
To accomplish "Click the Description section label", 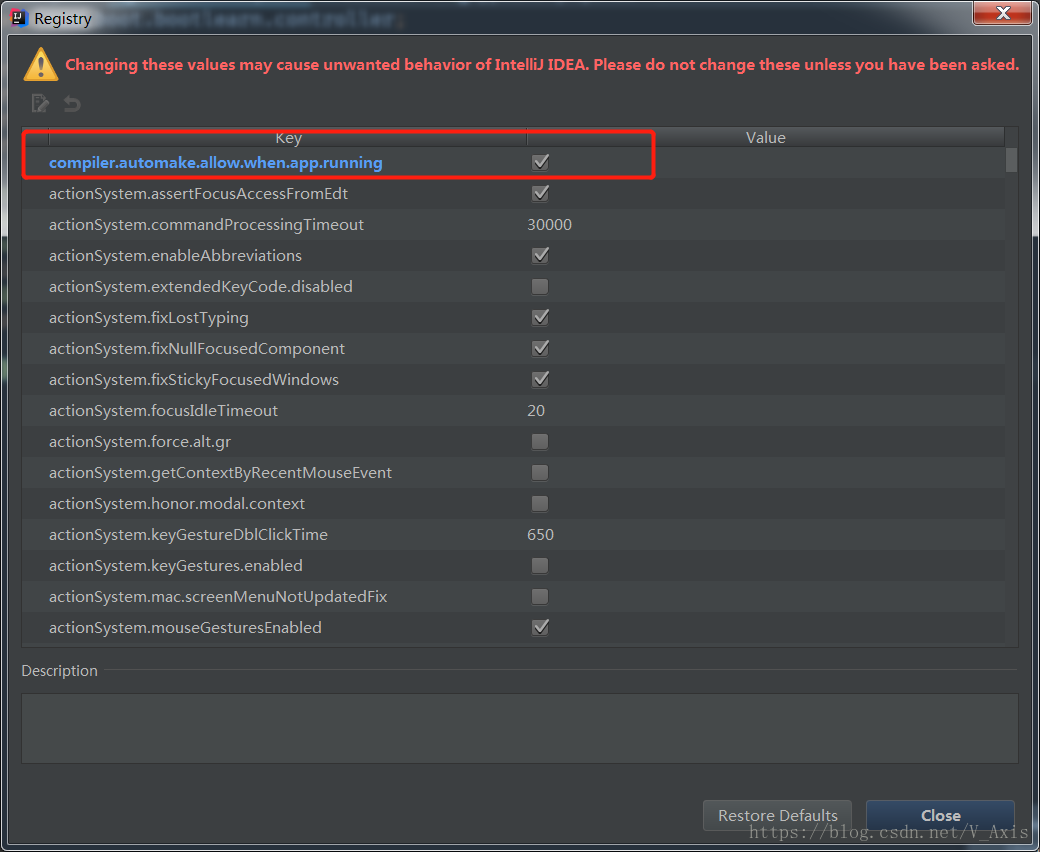I will click(59, 670).
